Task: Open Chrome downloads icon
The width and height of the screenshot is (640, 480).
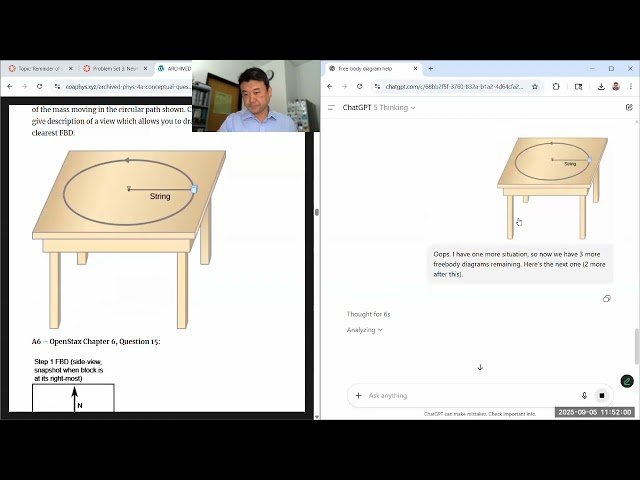Action: tap(600, 87)
